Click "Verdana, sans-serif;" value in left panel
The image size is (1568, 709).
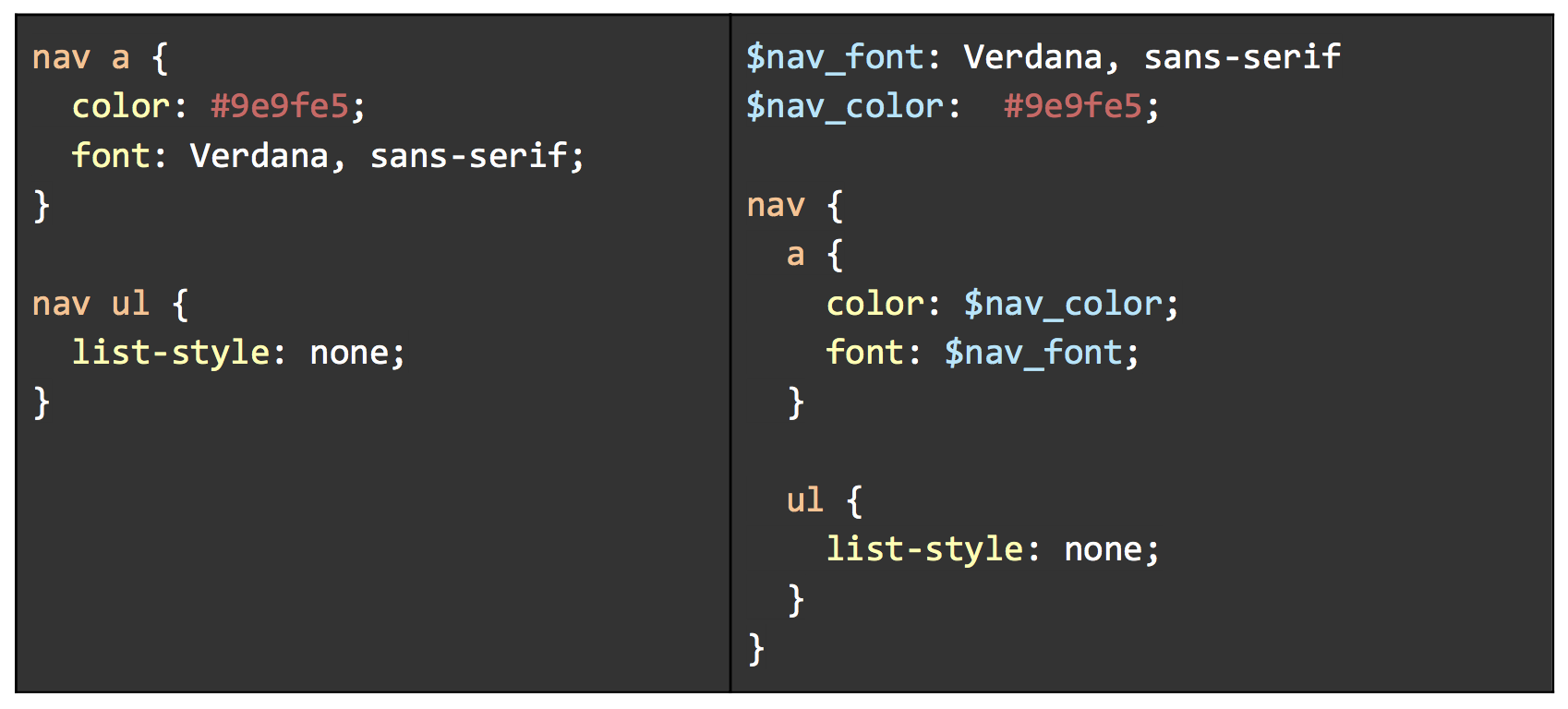(x=387, y=155)
